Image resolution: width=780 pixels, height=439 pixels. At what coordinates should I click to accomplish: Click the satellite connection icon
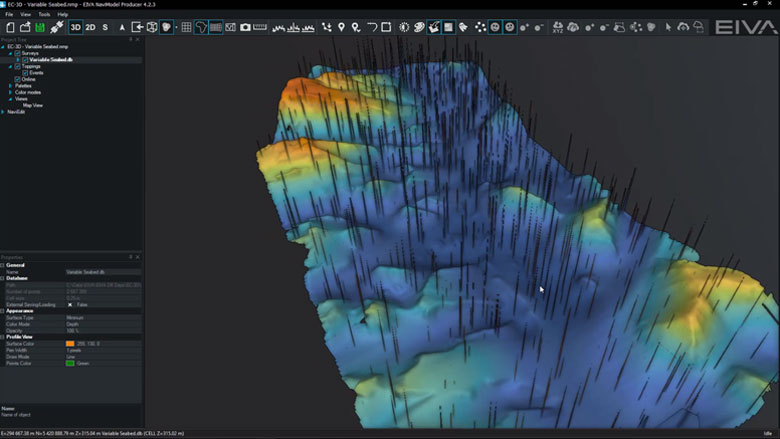pyautogui.click(x=57, y=27)
